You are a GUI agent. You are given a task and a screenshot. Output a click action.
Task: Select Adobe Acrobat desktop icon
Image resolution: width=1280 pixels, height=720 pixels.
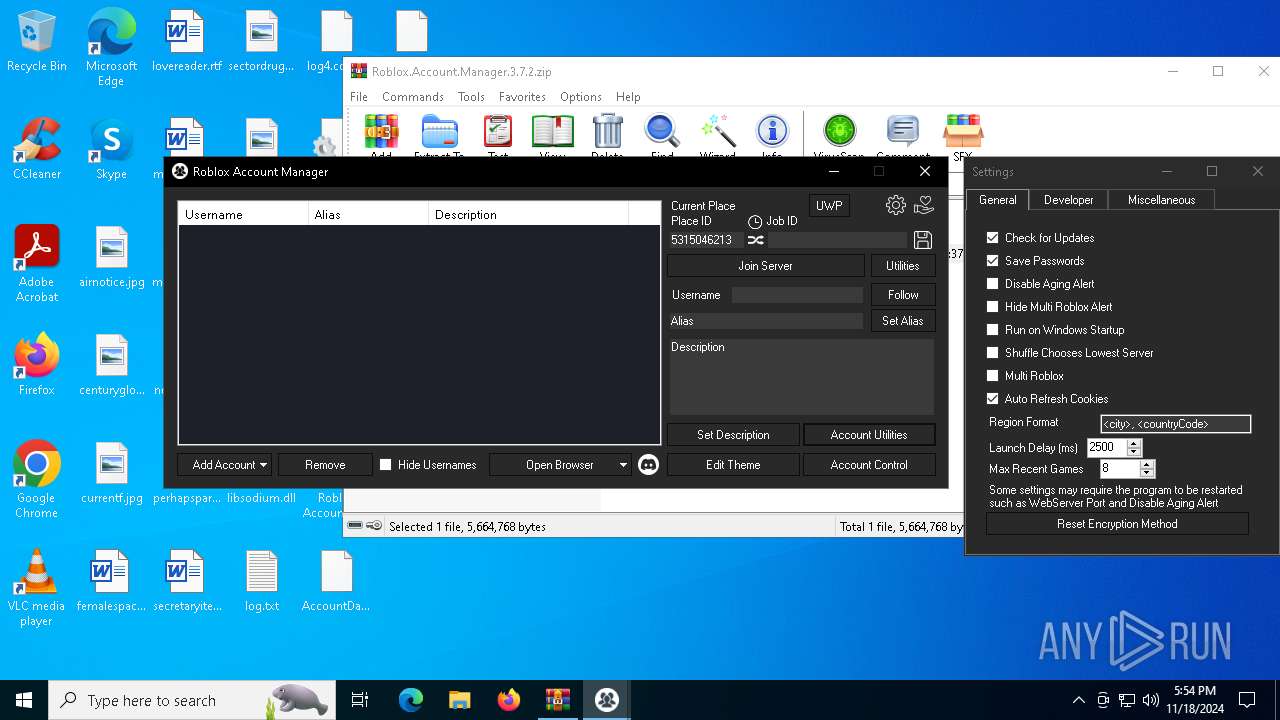pos(37,263)
